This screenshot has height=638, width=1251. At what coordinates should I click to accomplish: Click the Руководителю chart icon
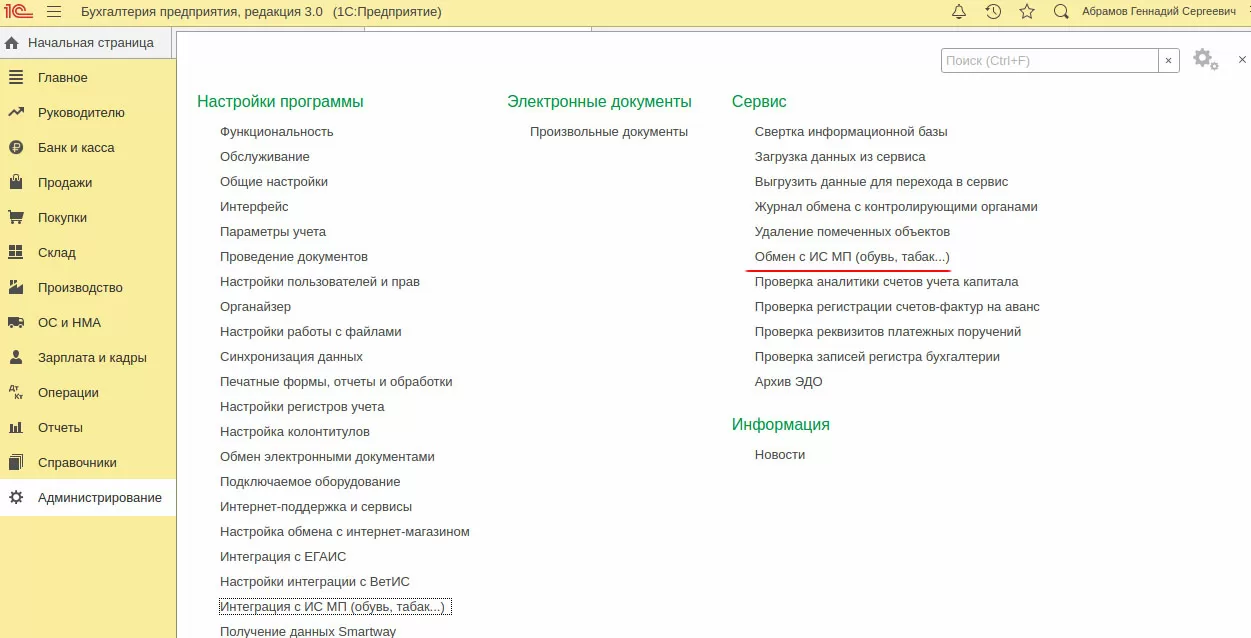point(16,113)
